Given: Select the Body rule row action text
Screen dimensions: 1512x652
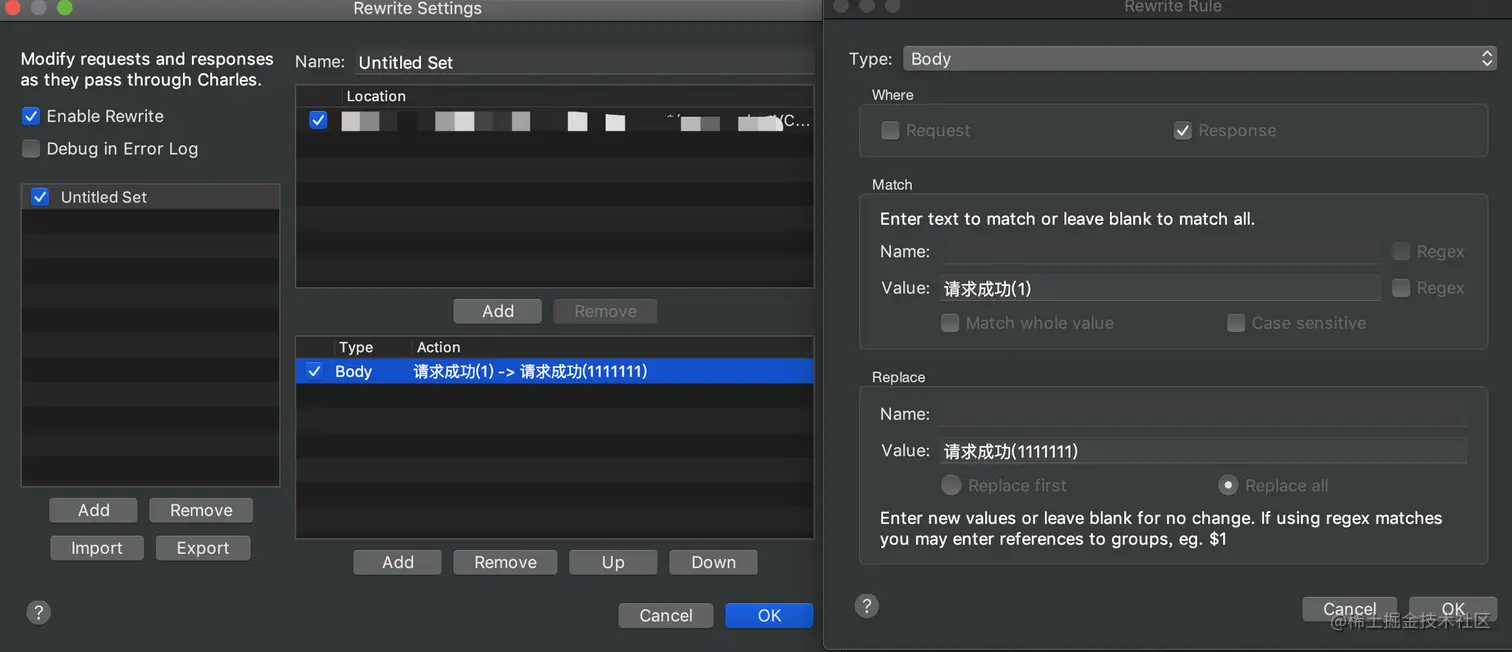Looking at the screenshot, I should click(x=531, y=371).
